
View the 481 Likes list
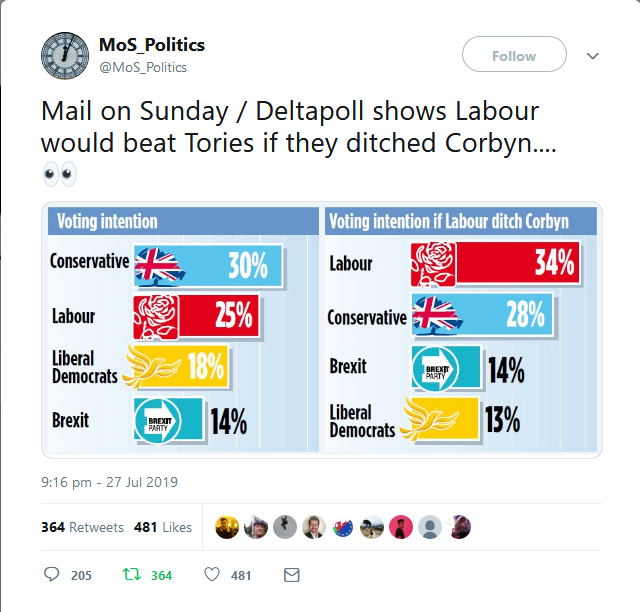(x=162, y=527)
